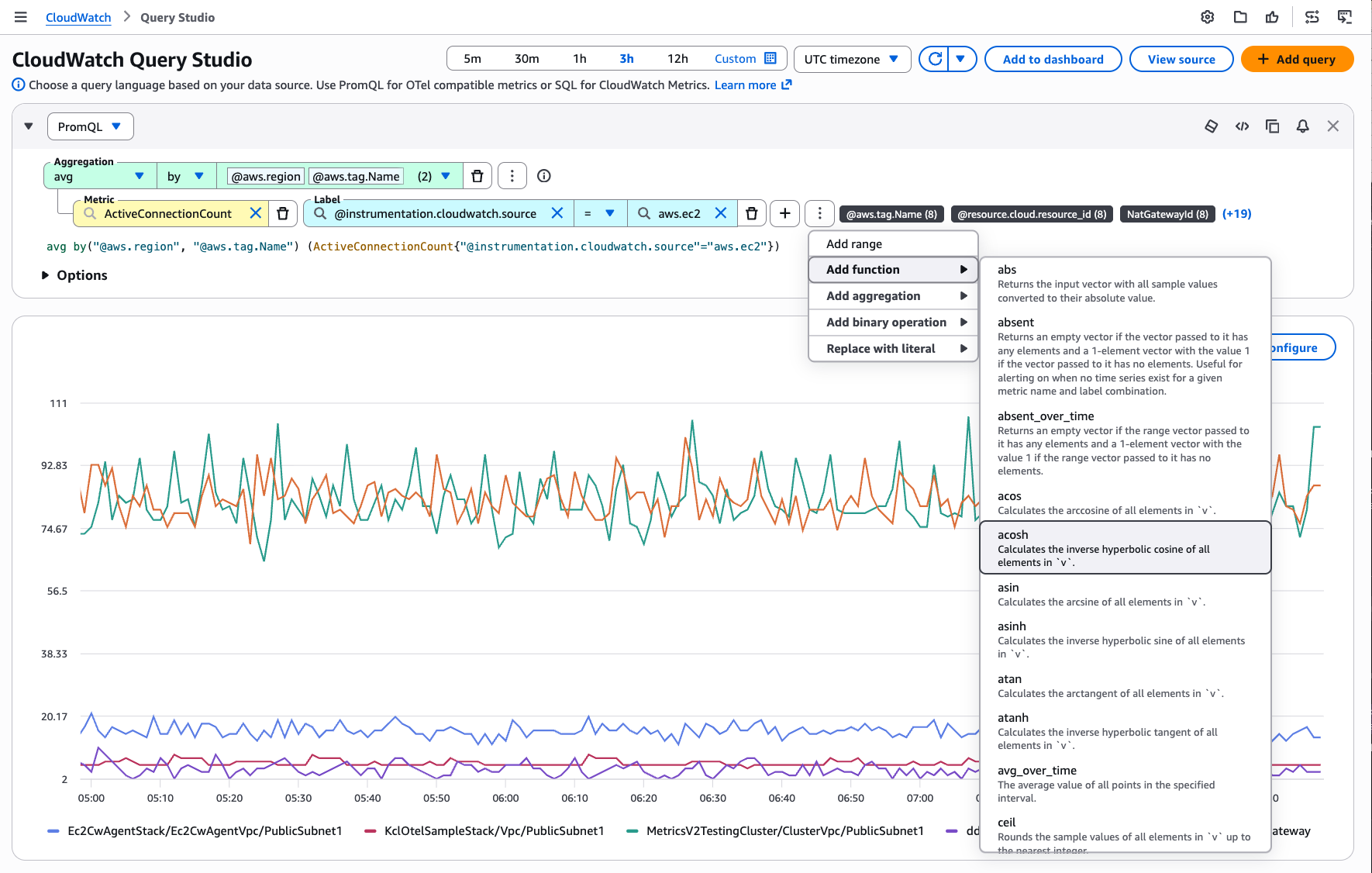Select the 1h time range
The width and height of the screenshot is (1372, 873).
(580, 59)
